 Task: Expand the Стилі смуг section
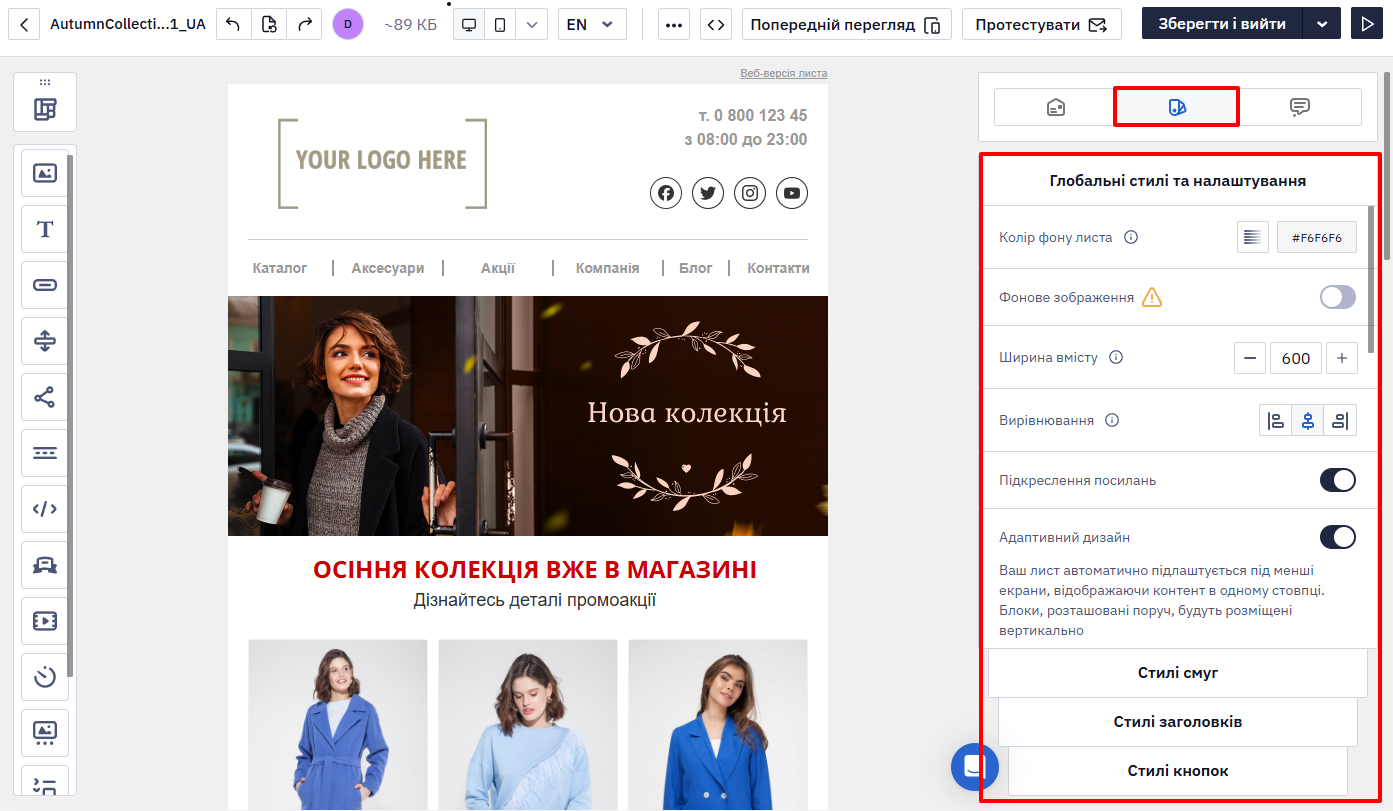pos(1178,673)
